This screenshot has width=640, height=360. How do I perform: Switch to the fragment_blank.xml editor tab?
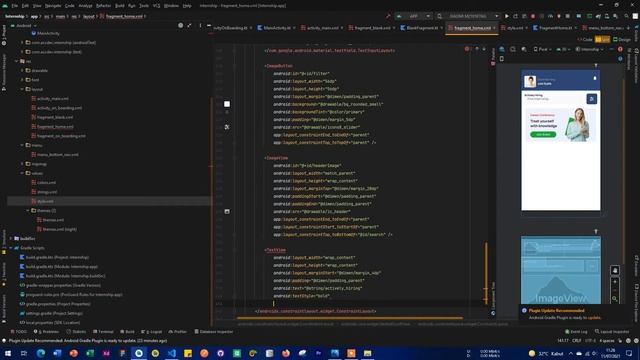click(x=372, y=28)
